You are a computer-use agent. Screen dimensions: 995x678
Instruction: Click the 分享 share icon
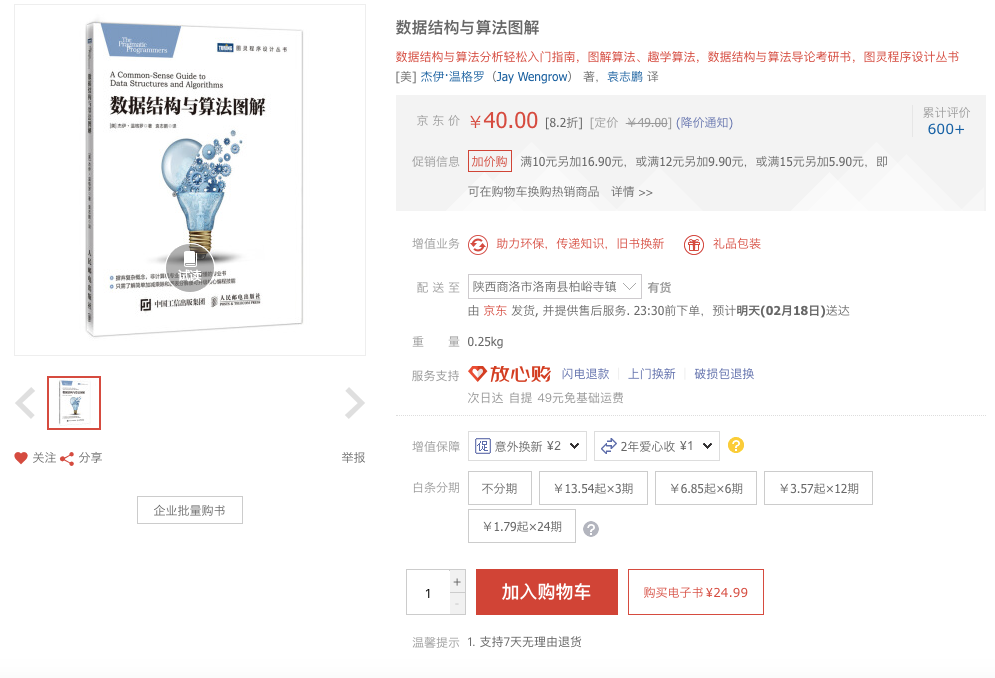(x=67, y=458)
